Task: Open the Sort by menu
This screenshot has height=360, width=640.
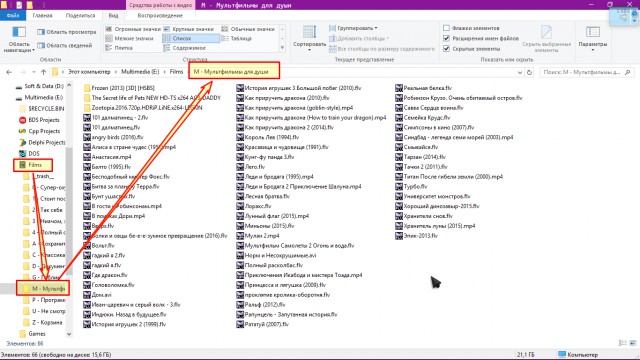Action: (309, 38)
